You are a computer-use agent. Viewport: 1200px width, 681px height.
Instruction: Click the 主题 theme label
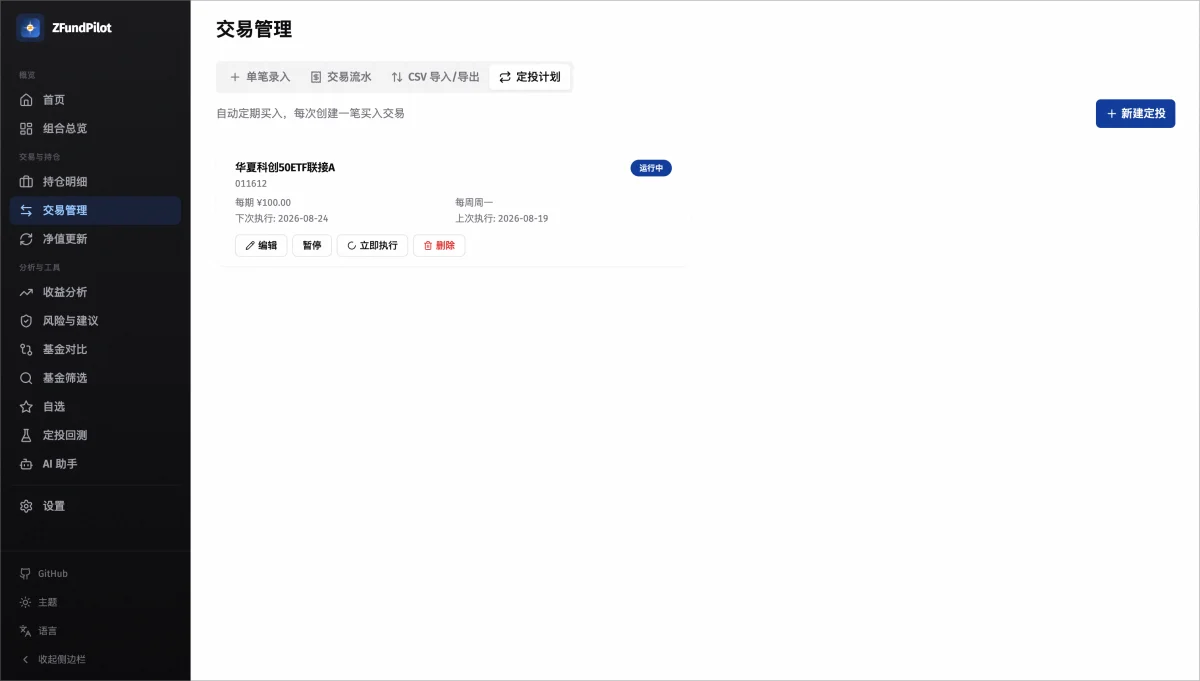(x=48, y=602)
